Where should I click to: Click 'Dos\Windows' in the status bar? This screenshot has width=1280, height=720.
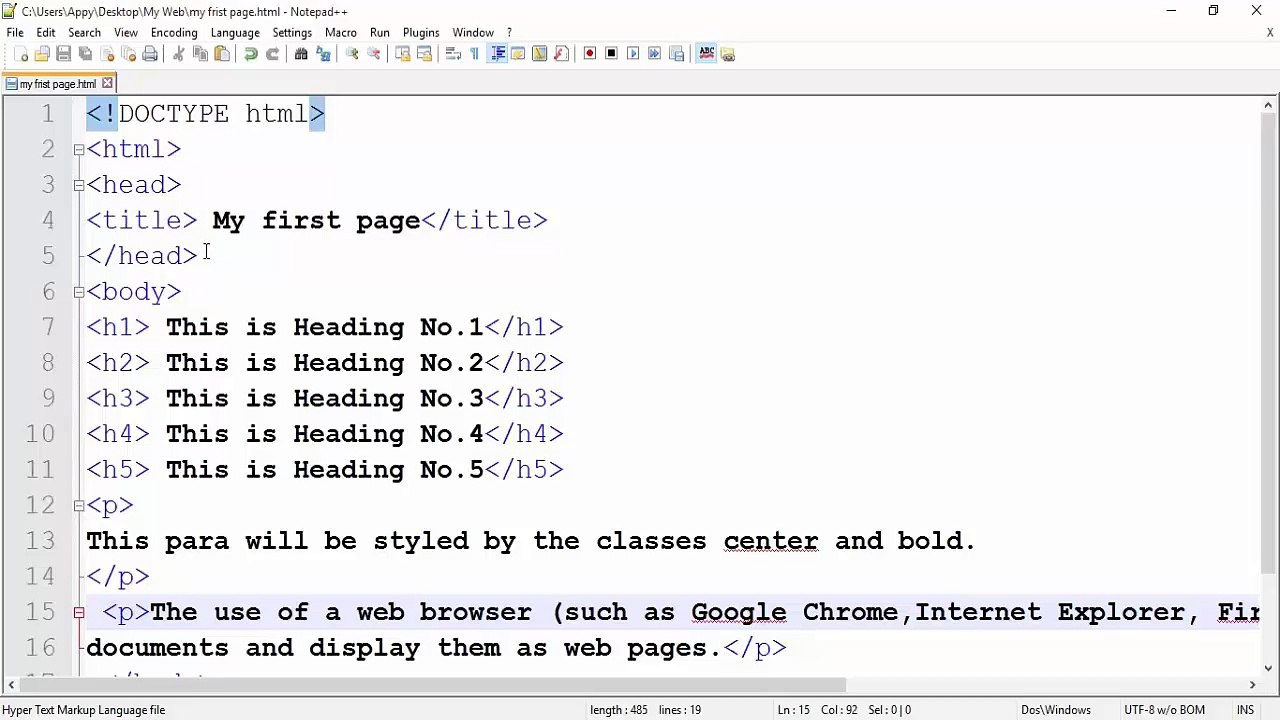tap(1056, 710)
